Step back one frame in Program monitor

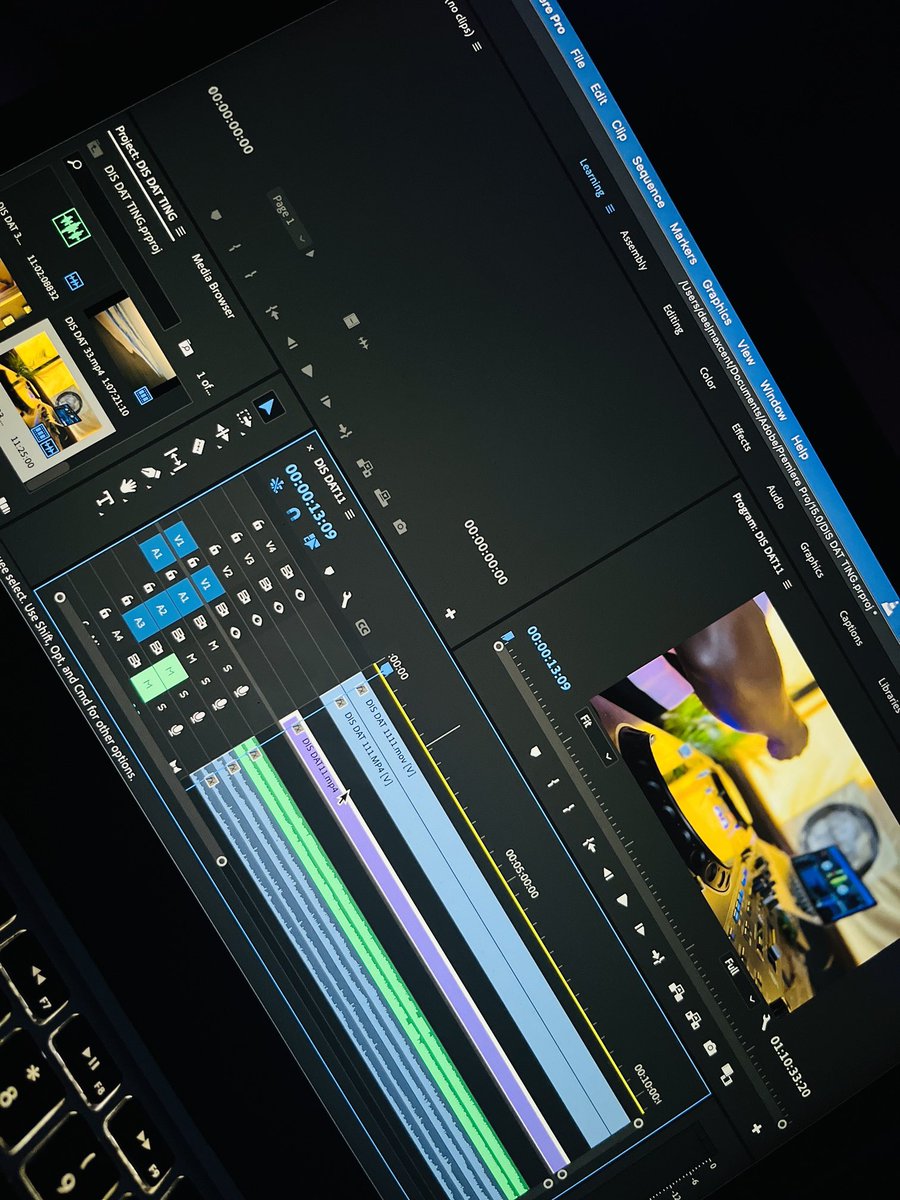[x=607, y=873]
